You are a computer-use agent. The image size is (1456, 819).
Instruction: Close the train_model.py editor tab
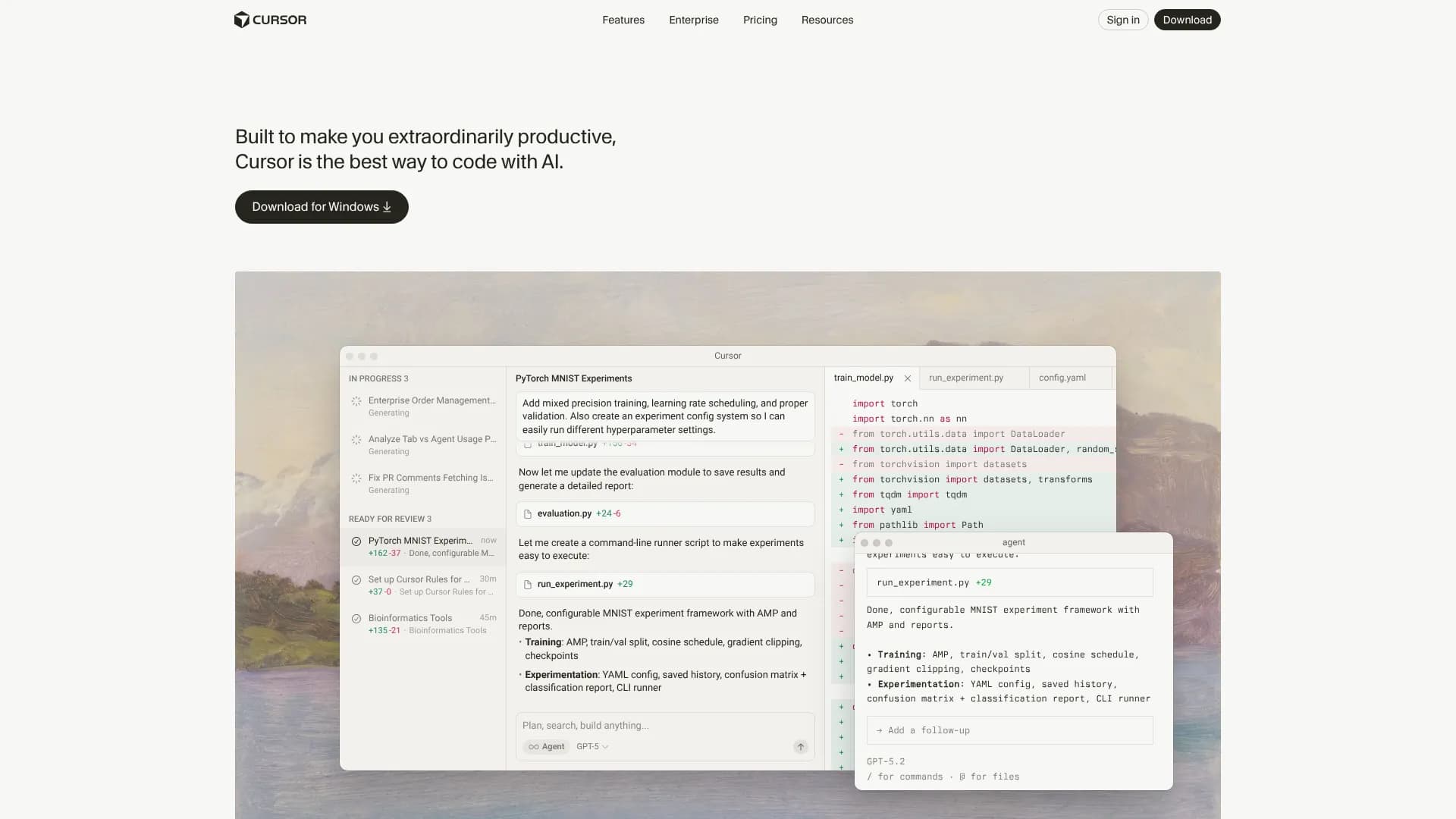pos(908,378)
